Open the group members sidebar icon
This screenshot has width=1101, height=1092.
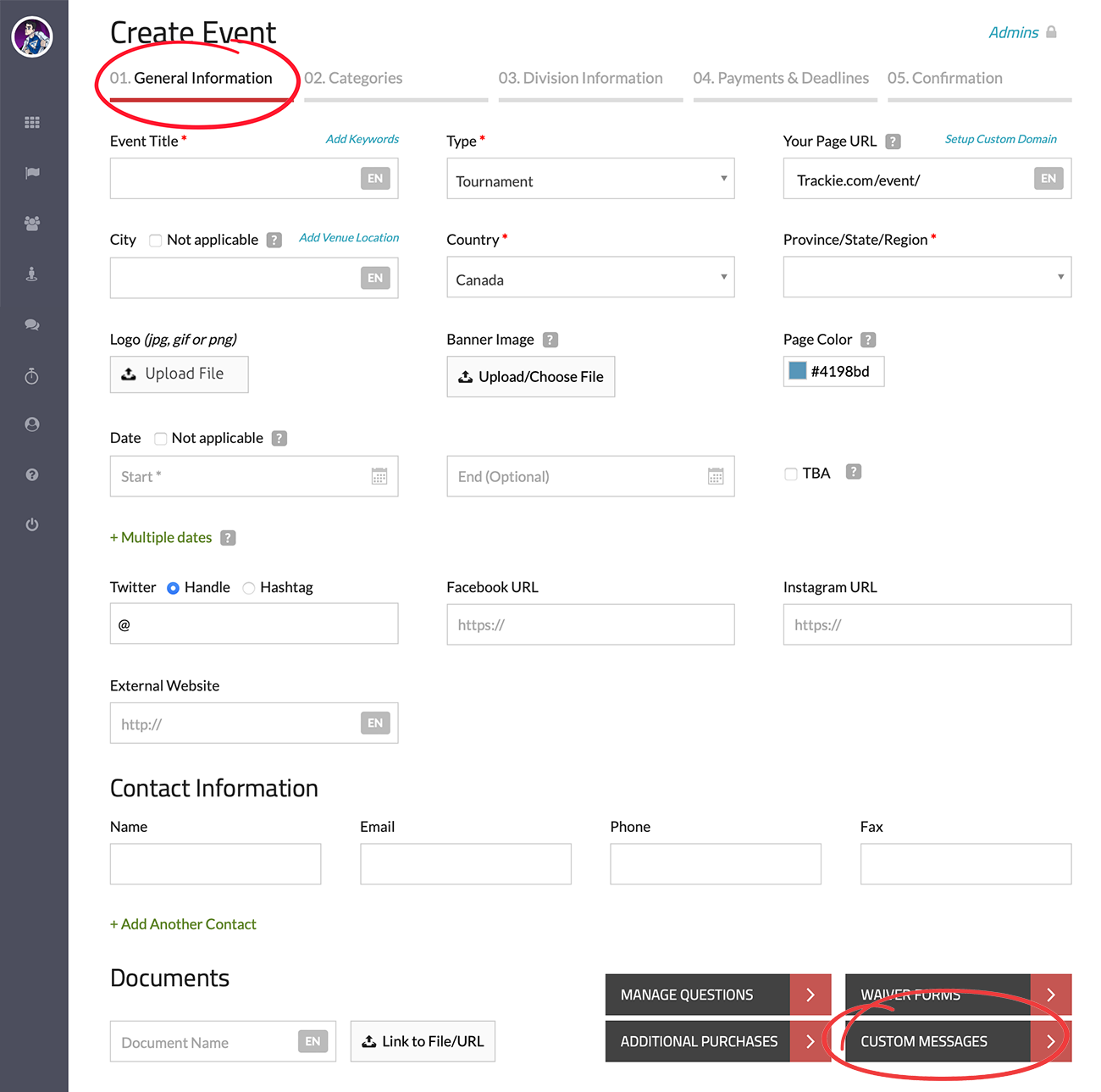click(32, 224)
